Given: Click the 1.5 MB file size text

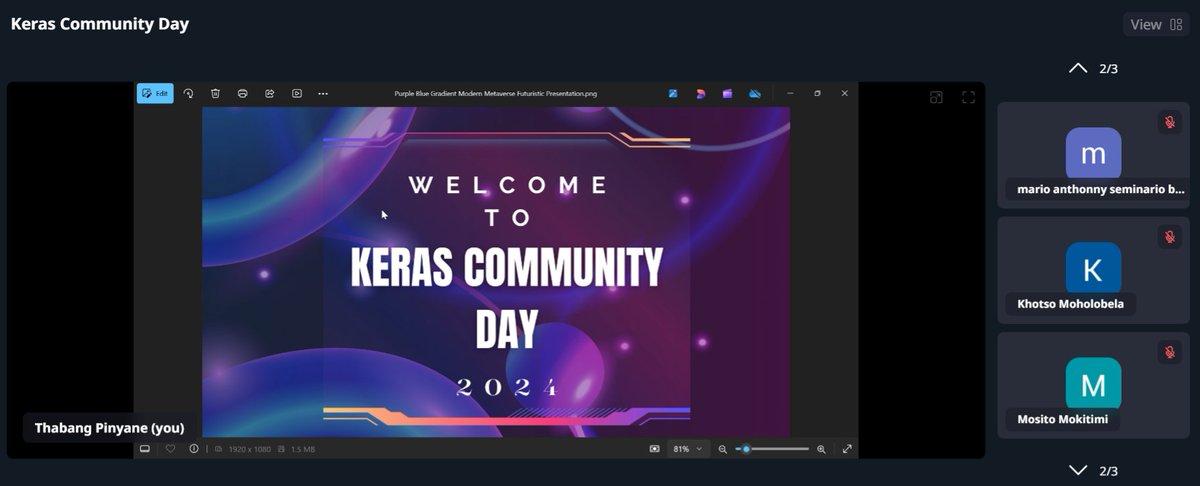Looking at the screenshot, I should (x=302, y=450).
